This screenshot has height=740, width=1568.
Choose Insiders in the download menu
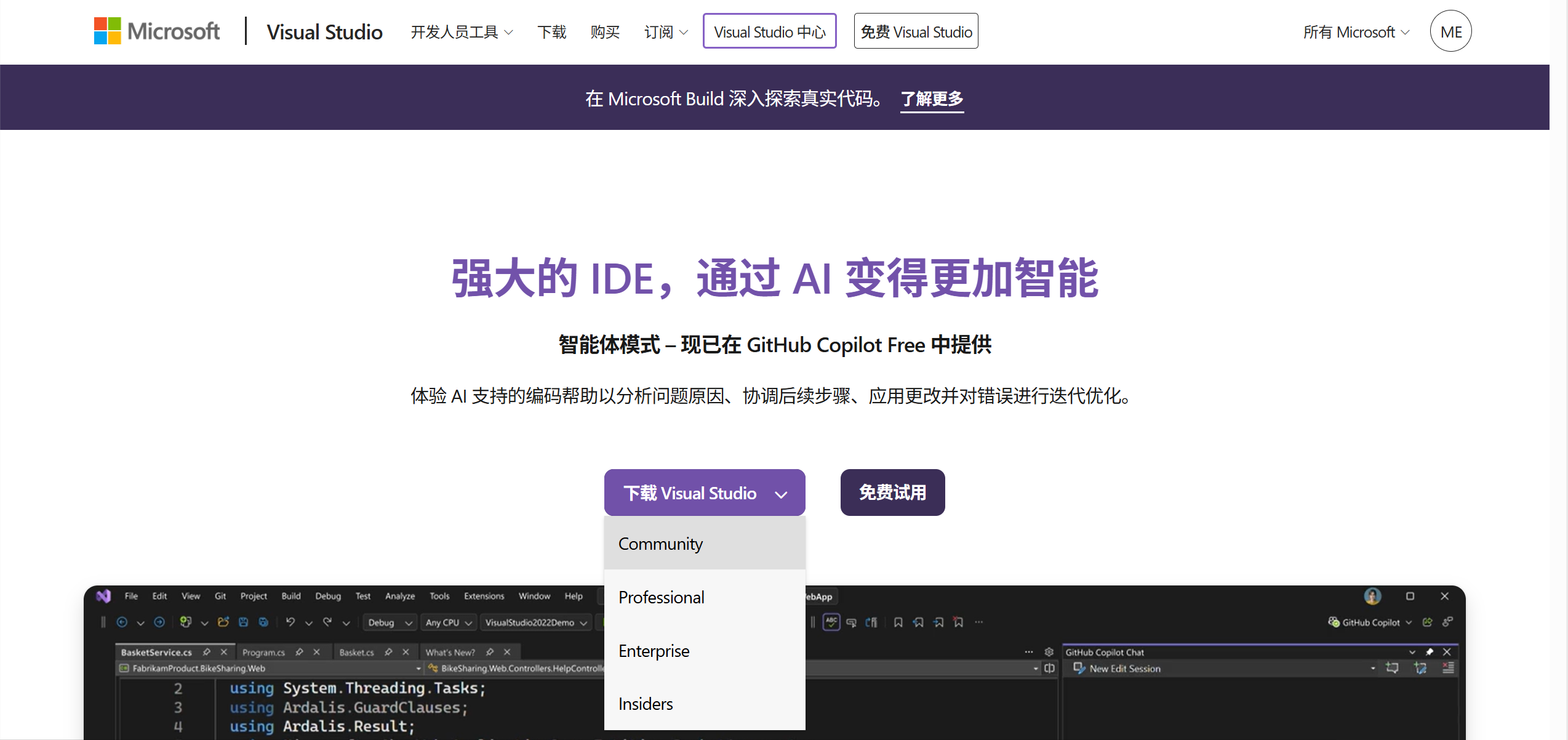pos(705,704)
